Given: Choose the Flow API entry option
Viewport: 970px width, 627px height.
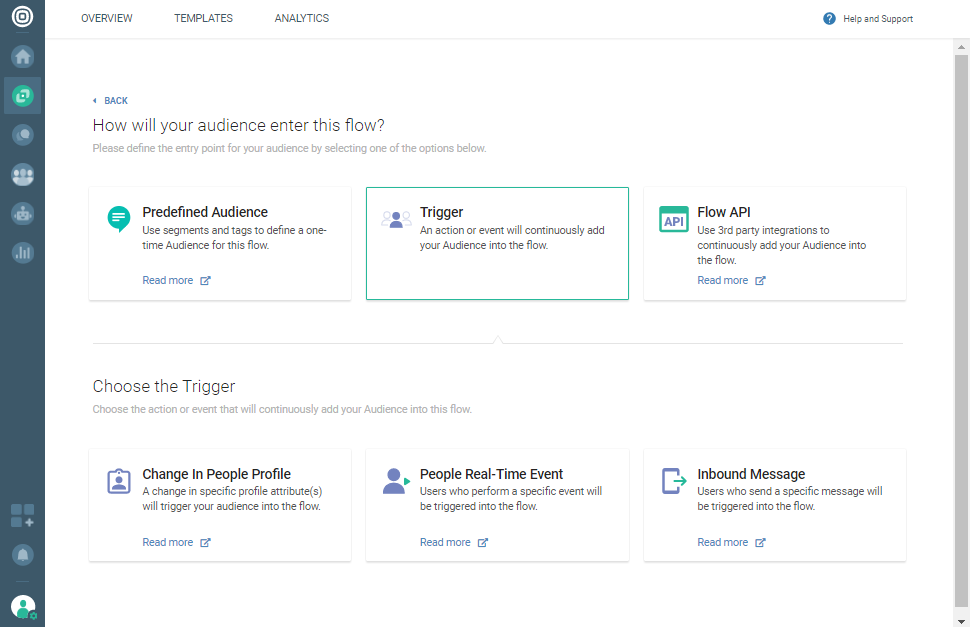Looking at the screenshot, I should tap(774, 243).
